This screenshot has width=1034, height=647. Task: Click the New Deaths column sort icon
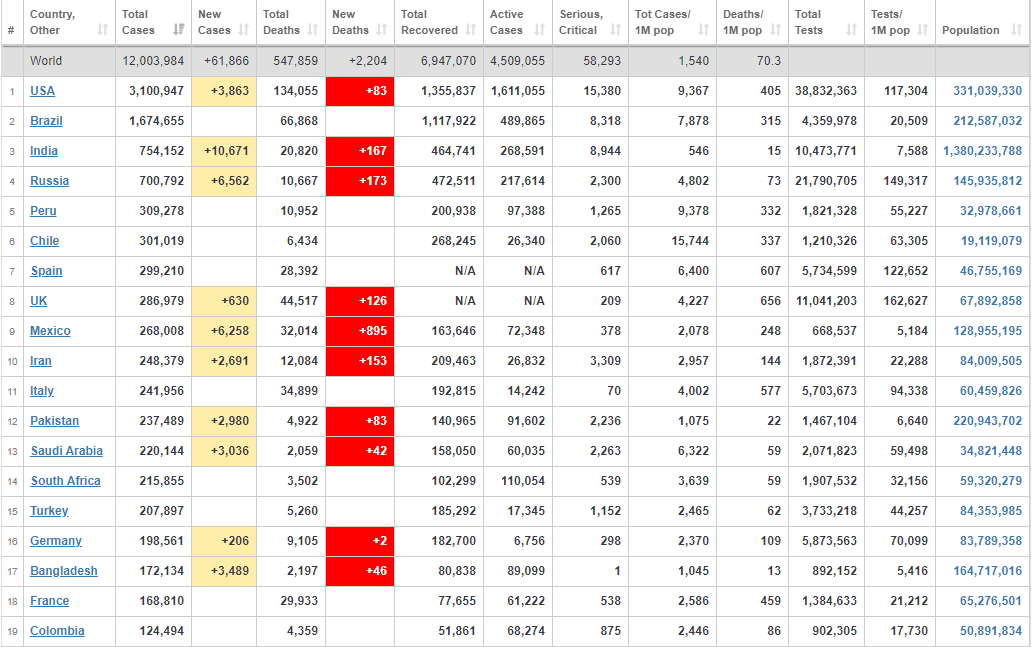point(382,30)
